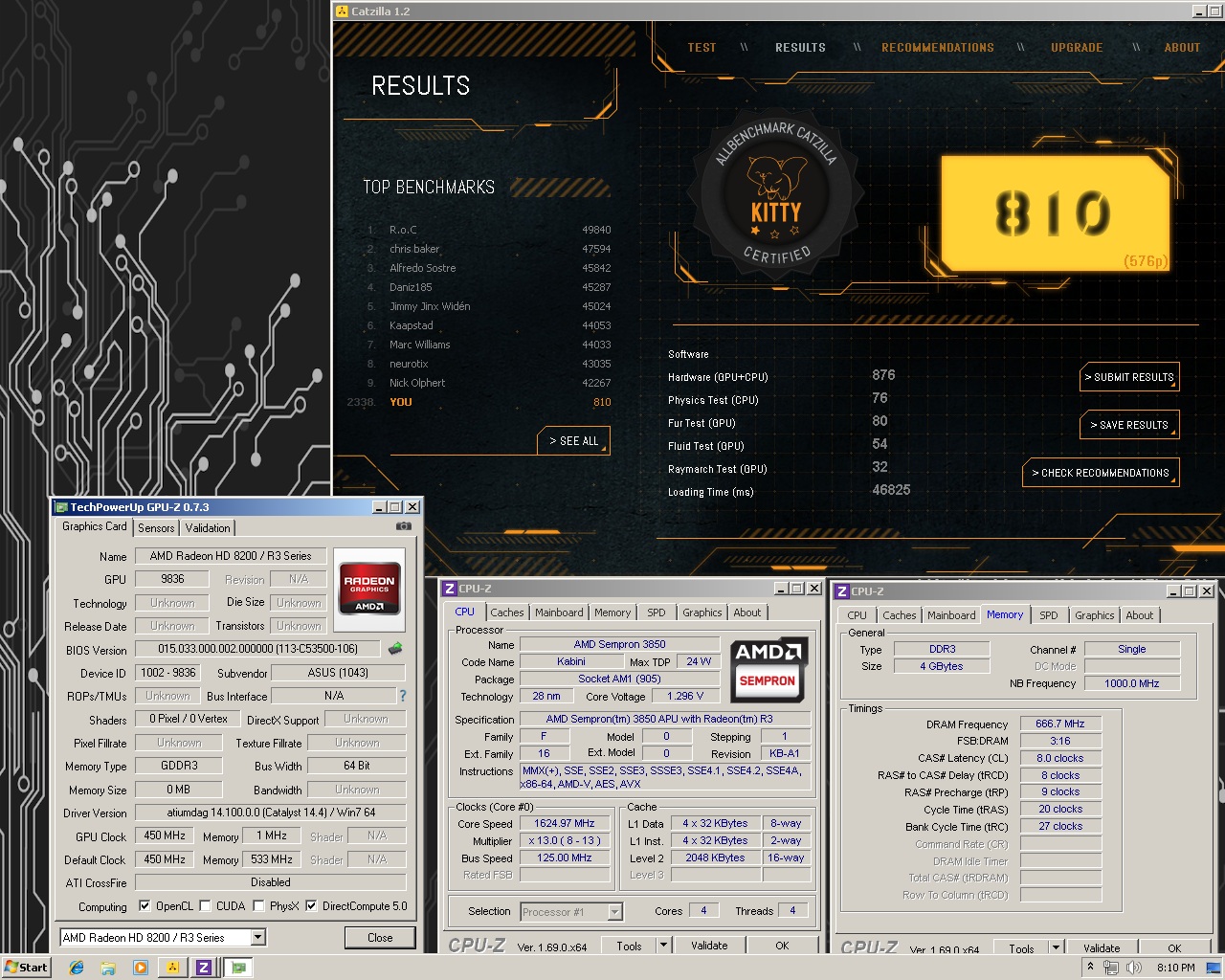Switch to the Validation tab in GPU-Z
1225x980 pixels.
point(208,527)
